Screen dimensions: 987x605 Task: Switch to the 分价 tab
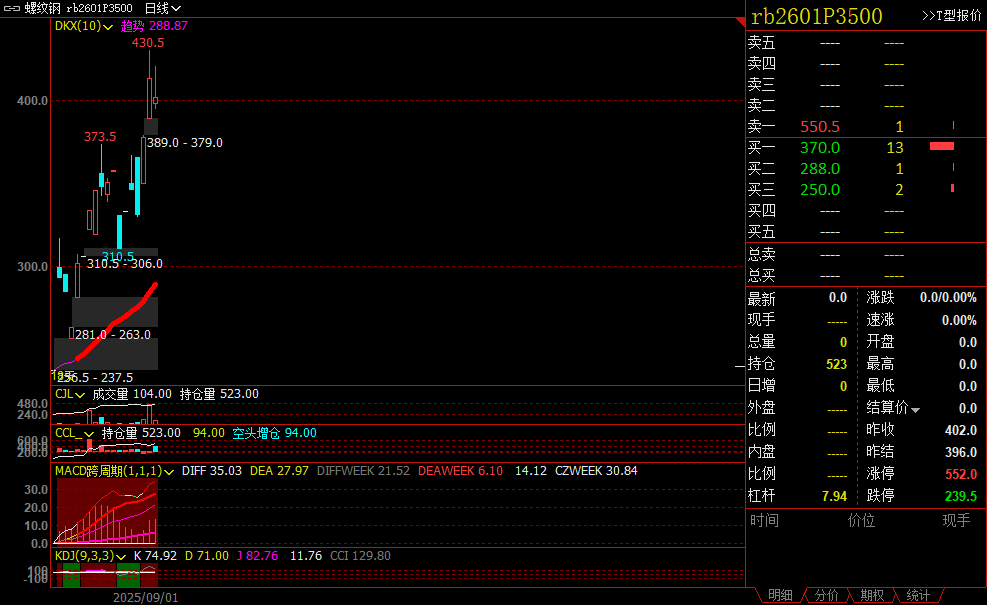[826, 595]
